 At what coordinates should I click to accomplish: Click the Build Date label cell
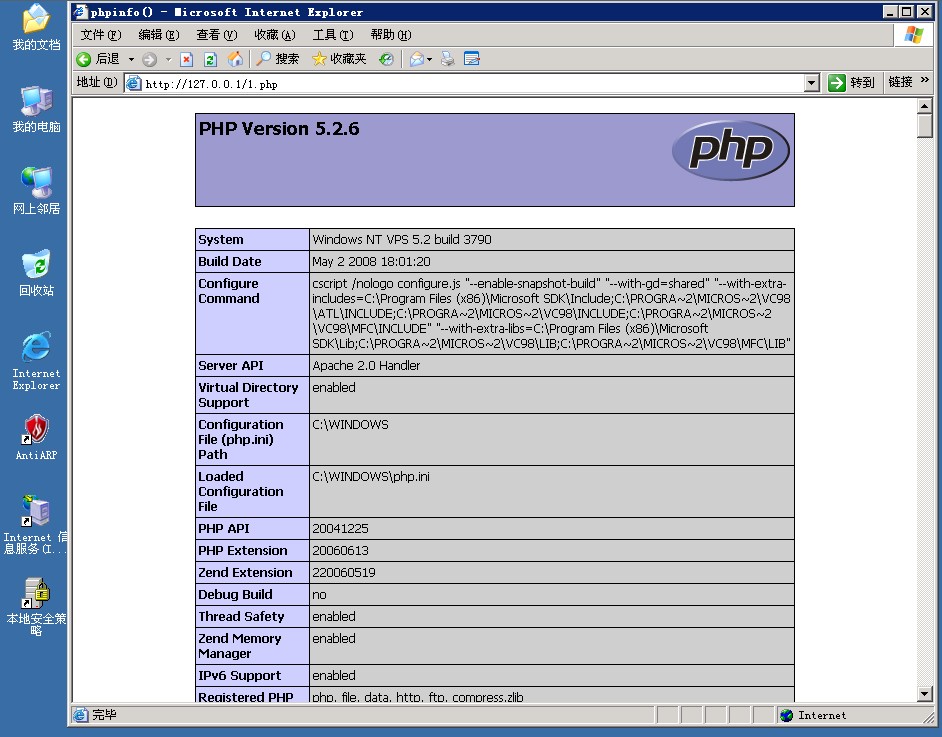tap(252, 261)
